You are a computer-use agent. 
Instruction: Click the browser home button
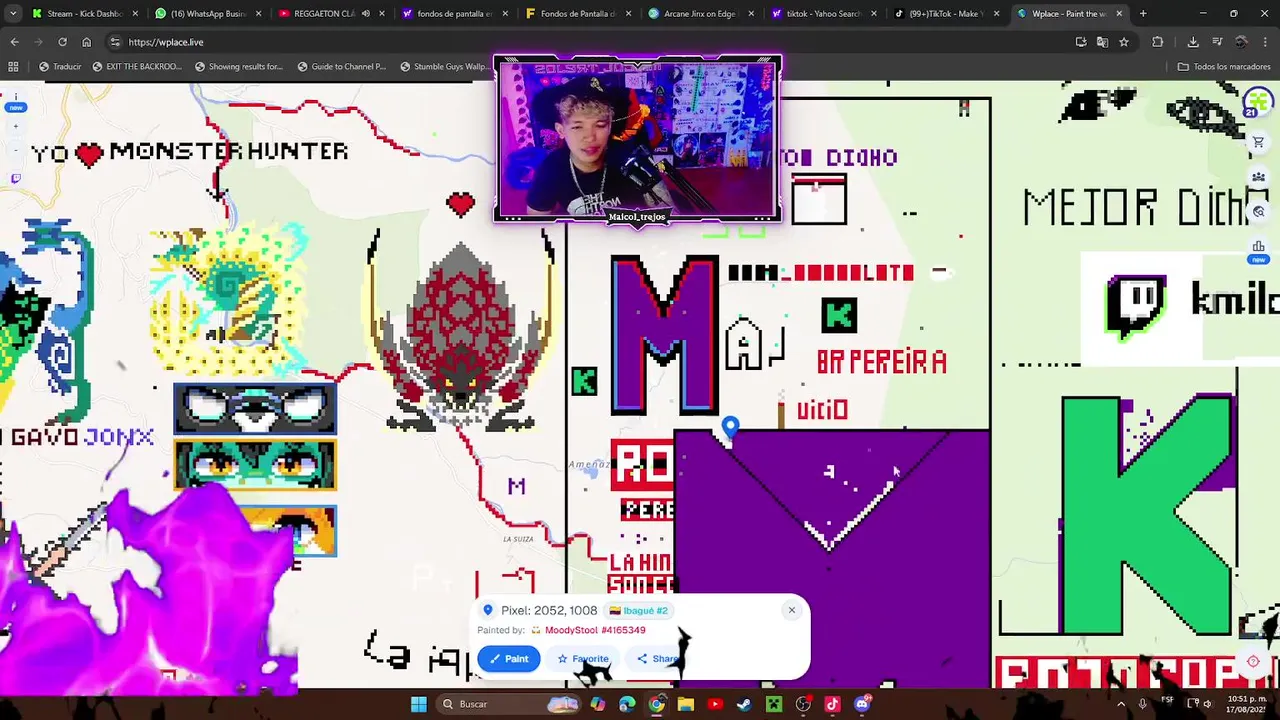[86, 42]
